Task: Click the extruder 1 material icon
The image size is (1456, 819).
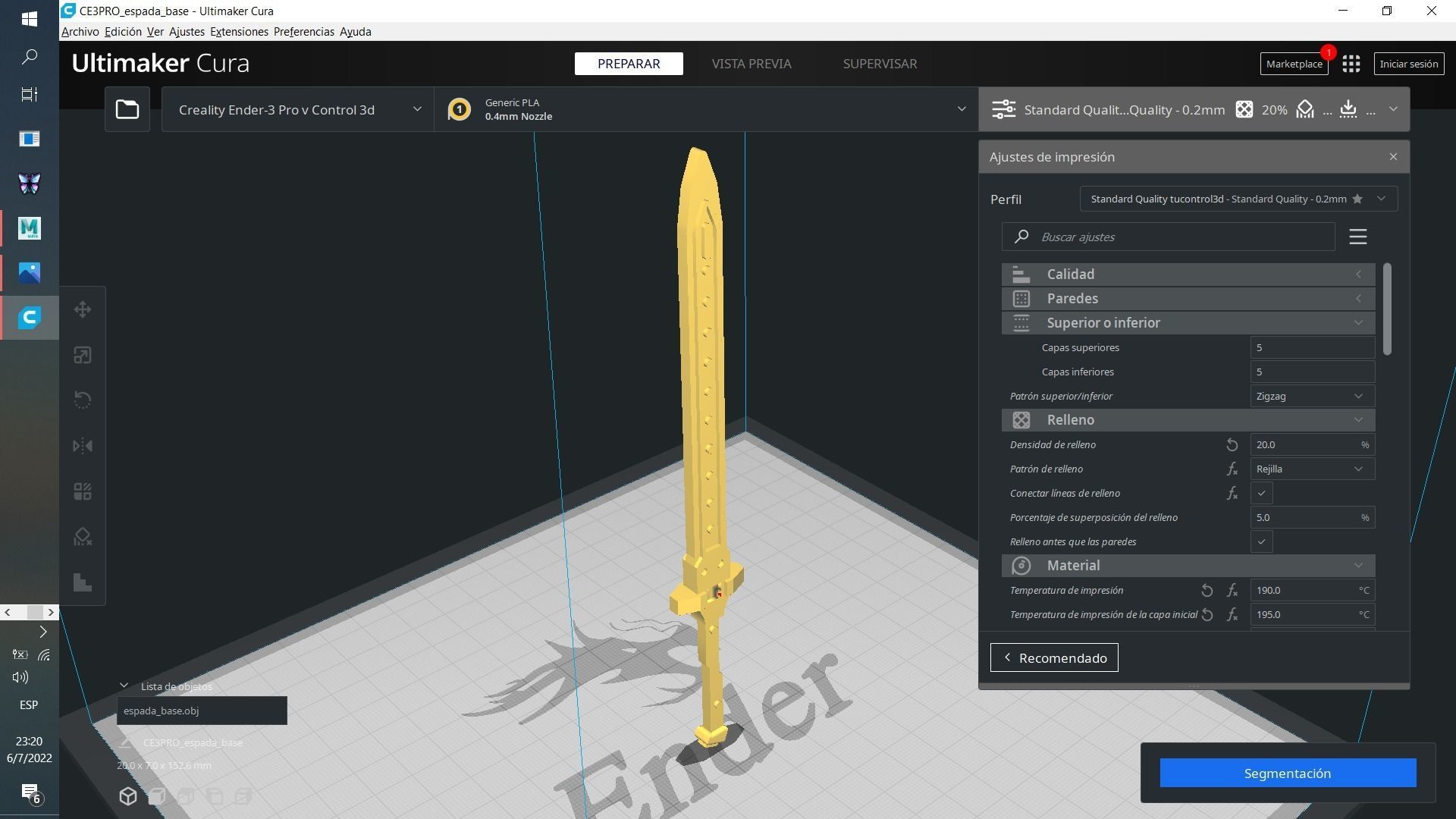Action: 459,109
